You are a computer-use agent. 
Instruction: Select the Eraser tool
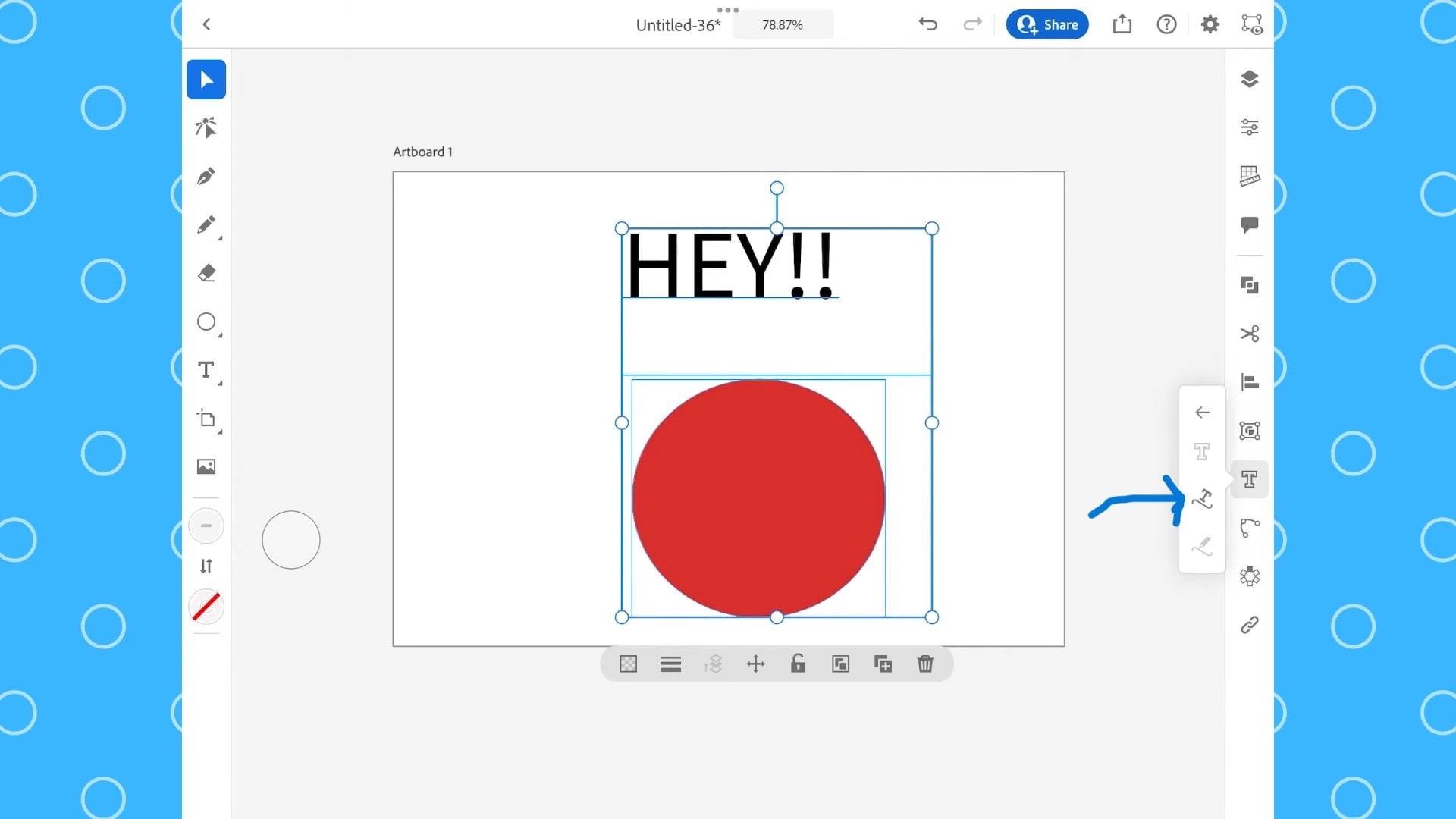pos(206,273)
